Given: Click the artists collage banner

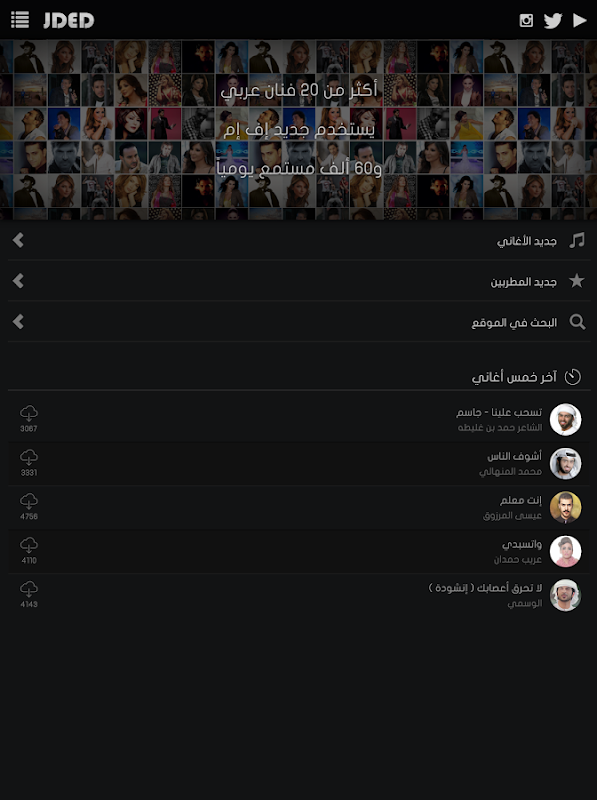Looking at the screenshot, I should point(298,130).
